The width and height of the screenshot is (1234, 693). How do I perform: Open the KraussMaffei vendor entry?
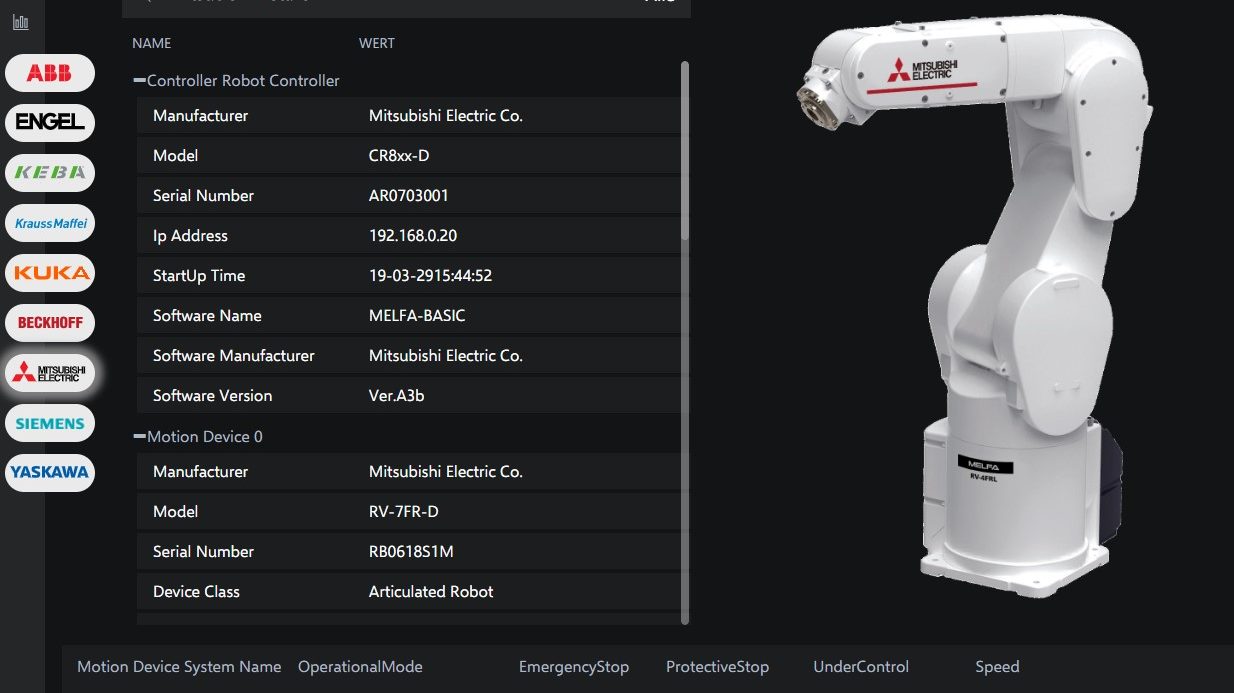[x=49, y=222]
